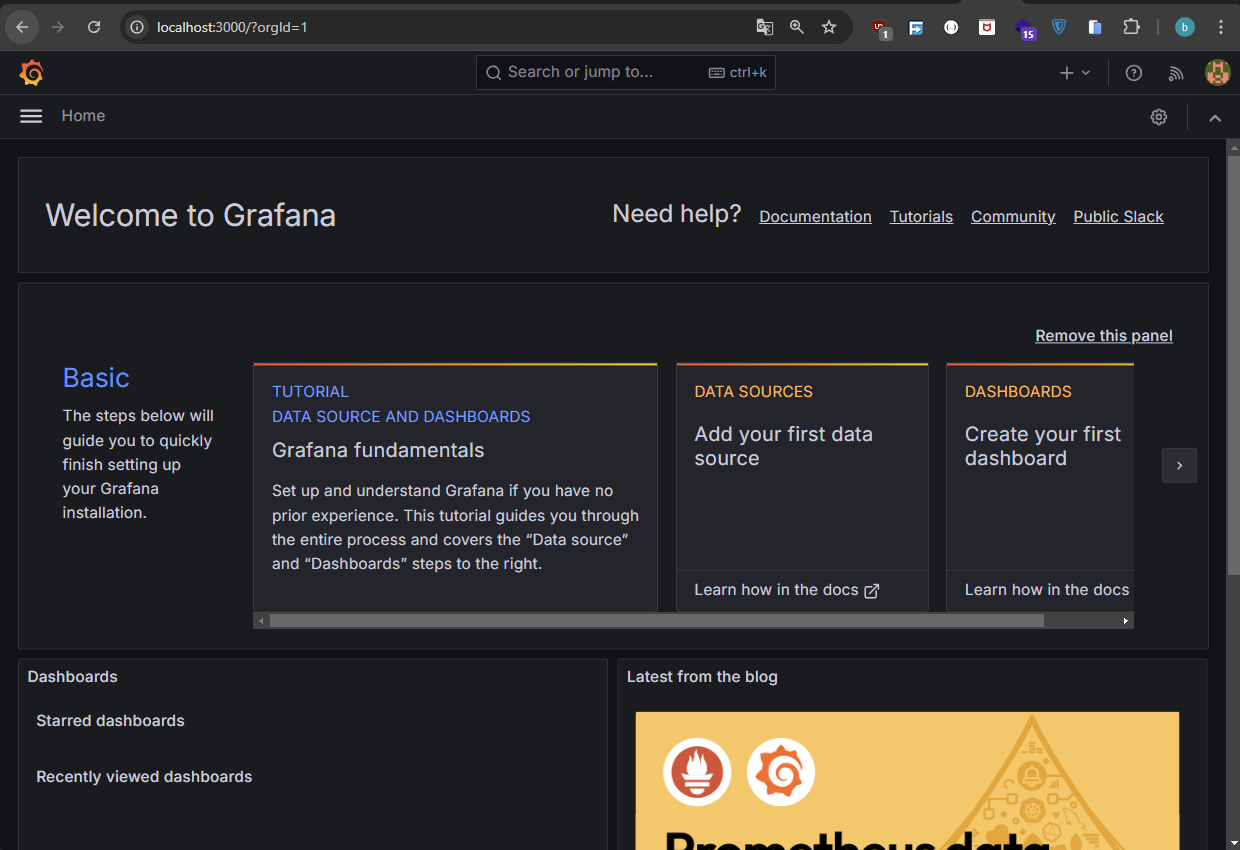Open the hamburger navigation menu
The width and height of the screenshot is (1240, 850).
[x=31, y=116]
